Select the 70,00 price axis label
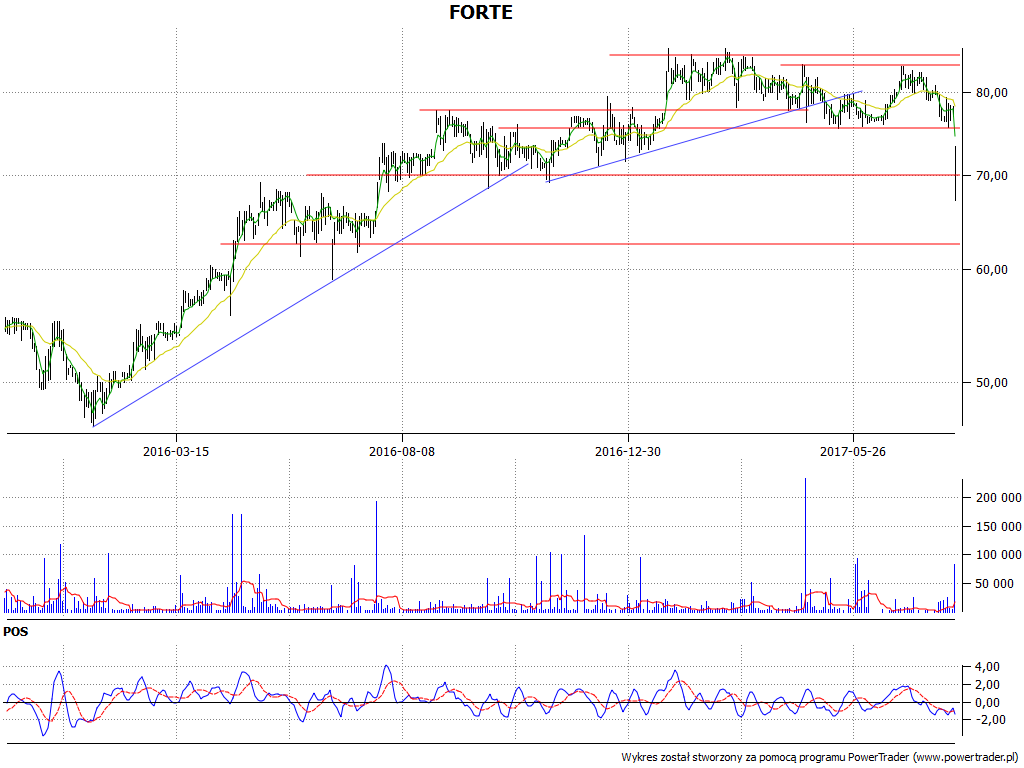This screenshot has width=1024, height=768. [x=991, y=176]
